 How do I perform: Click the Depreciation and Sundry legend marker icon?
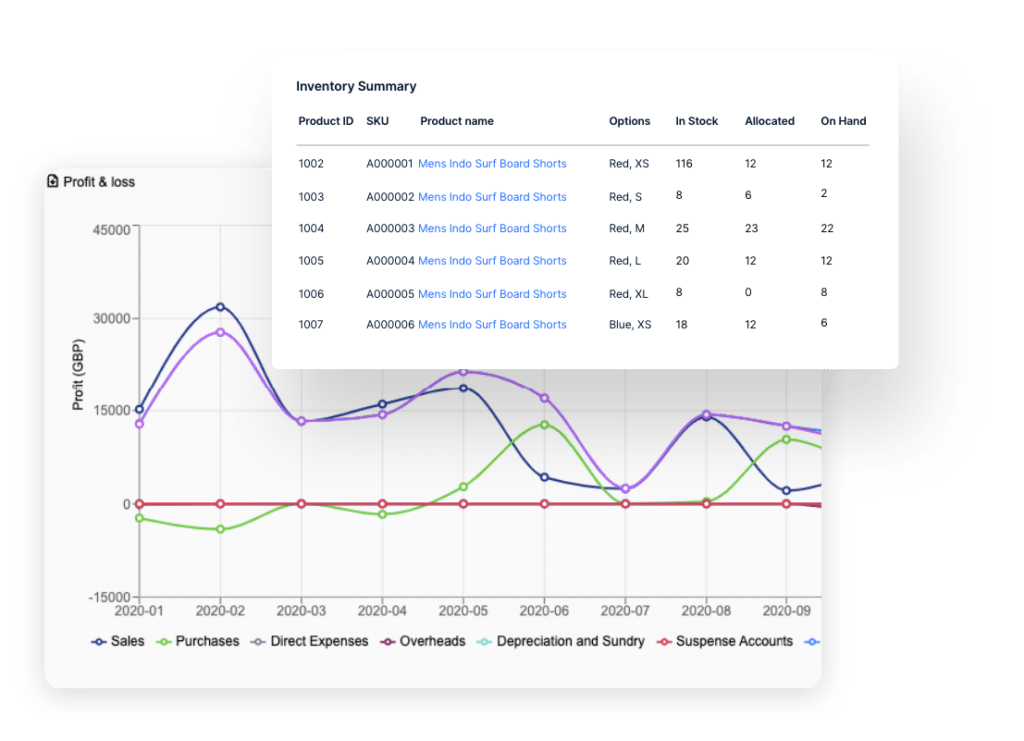click(484, 641)
